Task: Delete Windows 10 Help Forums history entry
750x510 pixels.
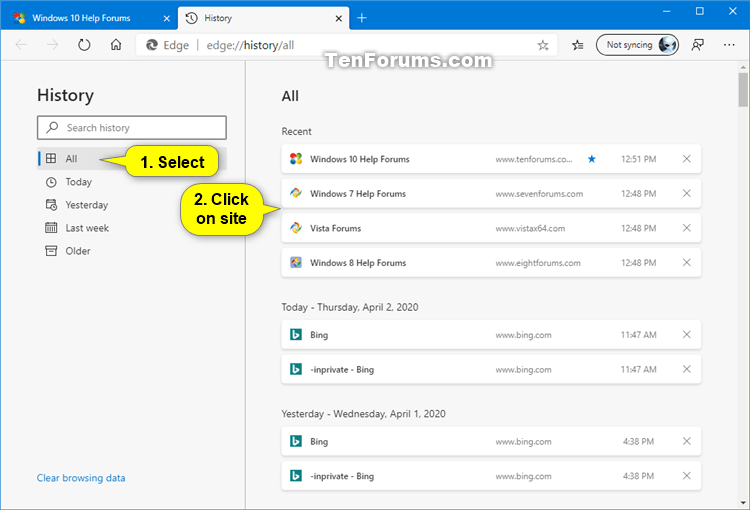Action: tap(686, 159)
